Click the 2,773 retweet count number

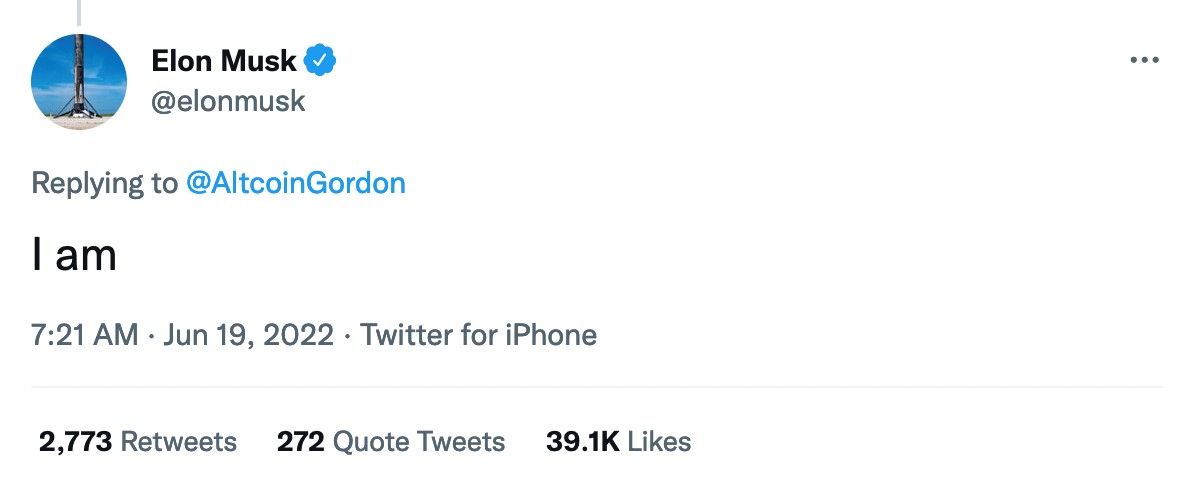[75, 441]
